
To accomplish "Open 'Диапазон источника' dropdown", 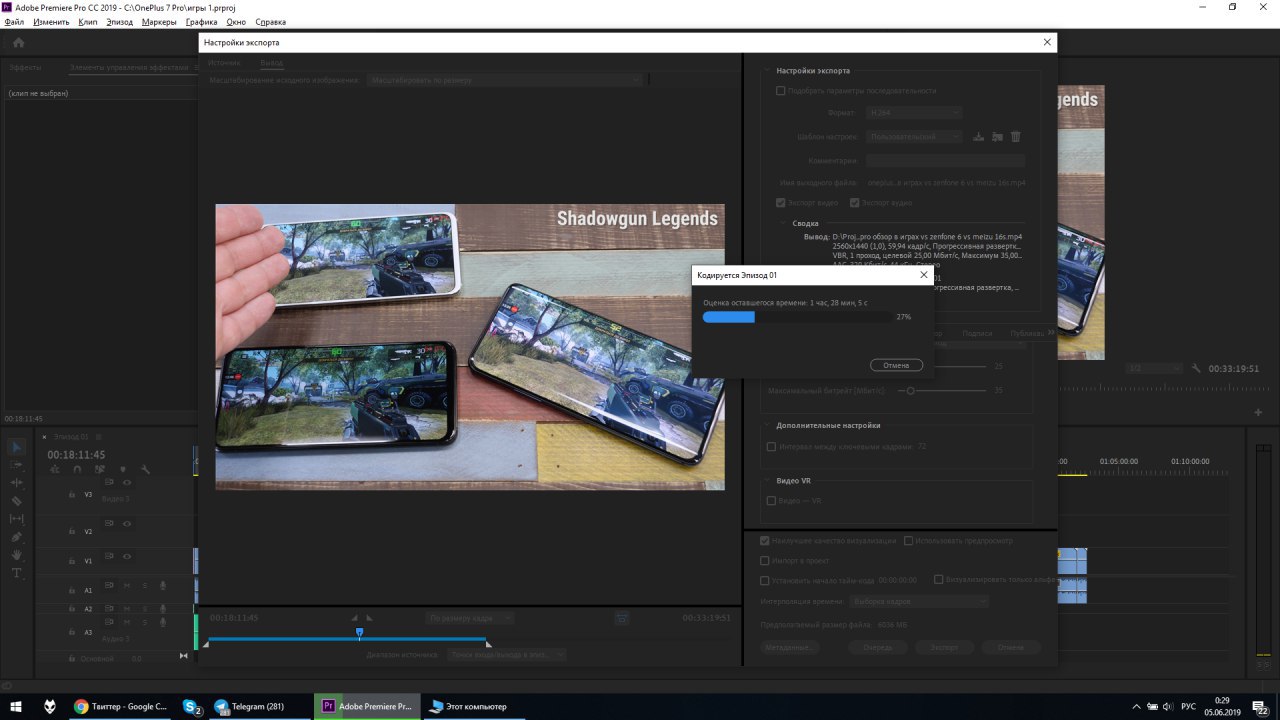I will [x=506, y=655].
